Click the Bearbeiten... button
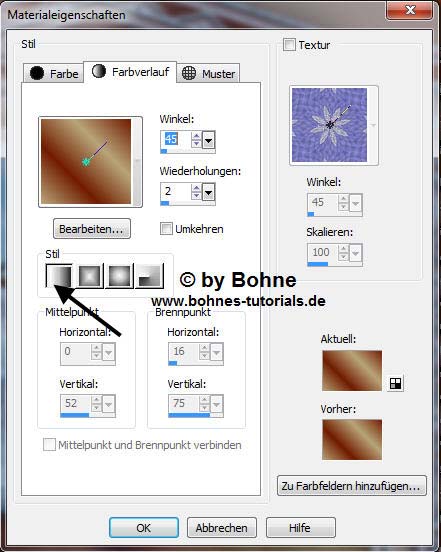 point(92,229)
